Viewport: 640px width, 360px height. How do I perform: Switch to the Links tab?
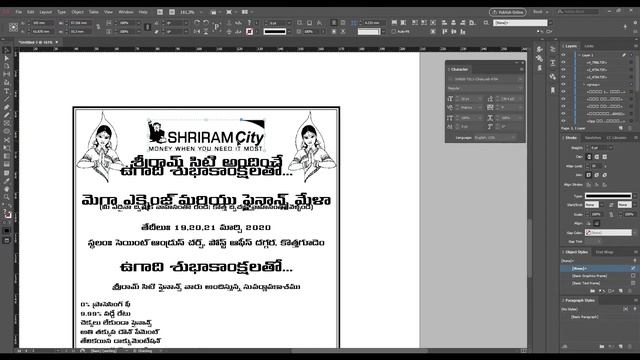[x=589, y=46]
